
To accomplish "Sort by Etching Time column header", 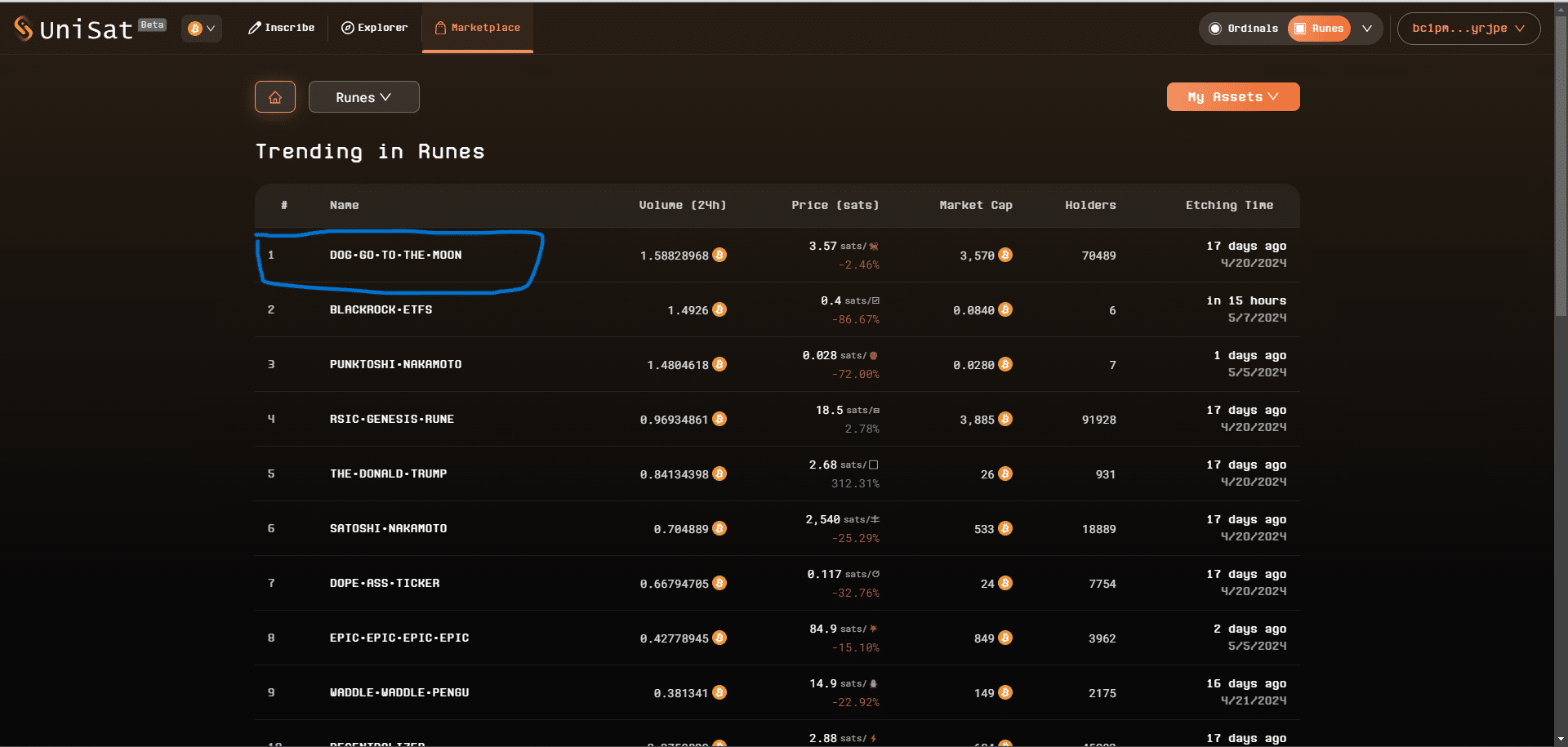I will tap(1229, 205).
